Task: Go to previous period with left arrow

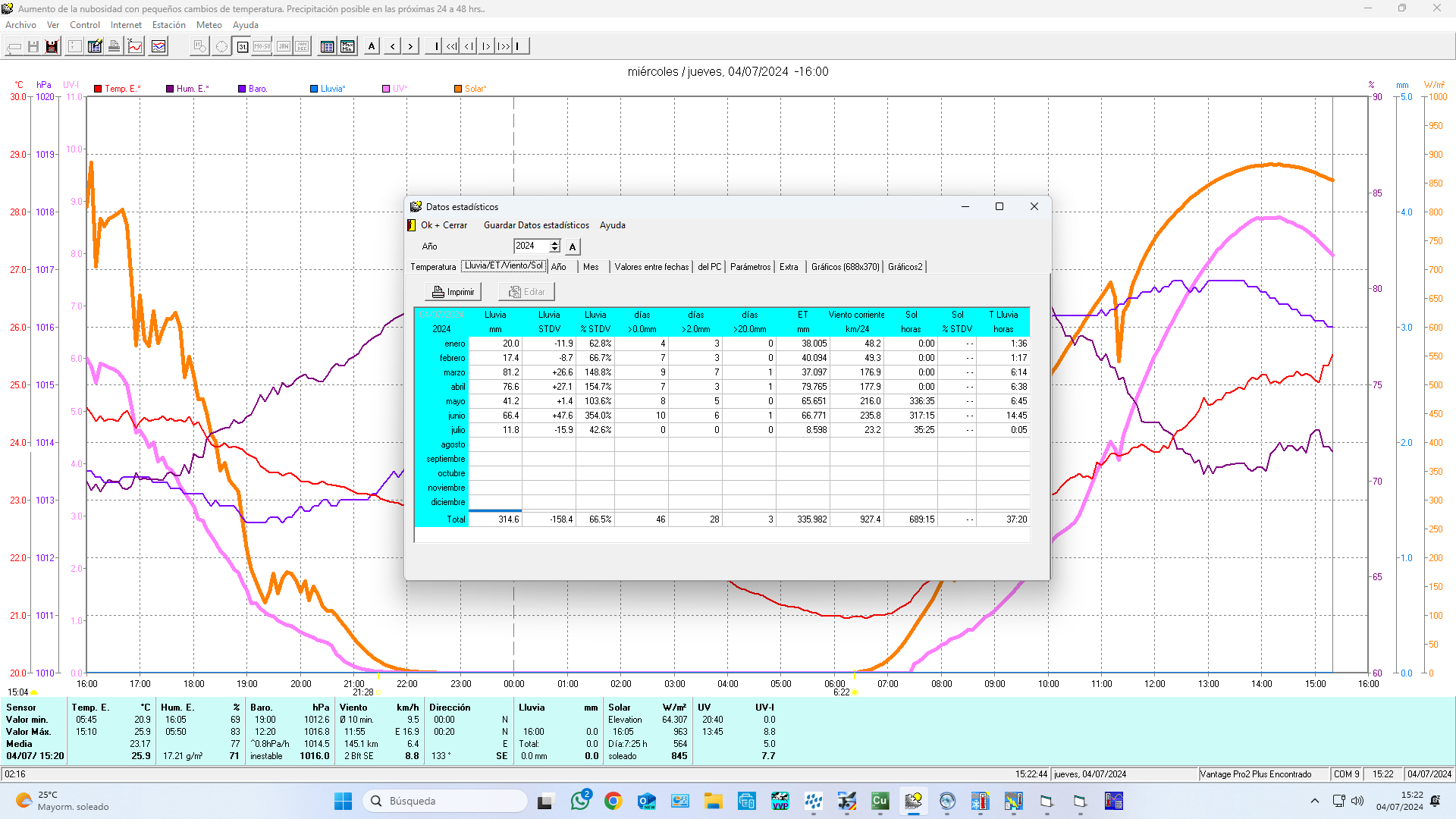Action: 392,46
